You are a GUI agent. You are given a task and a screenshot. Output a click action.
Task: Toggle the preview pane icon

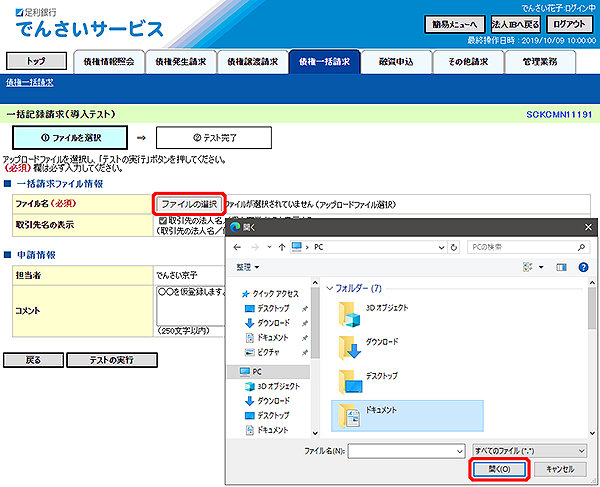tap(560, 267)
